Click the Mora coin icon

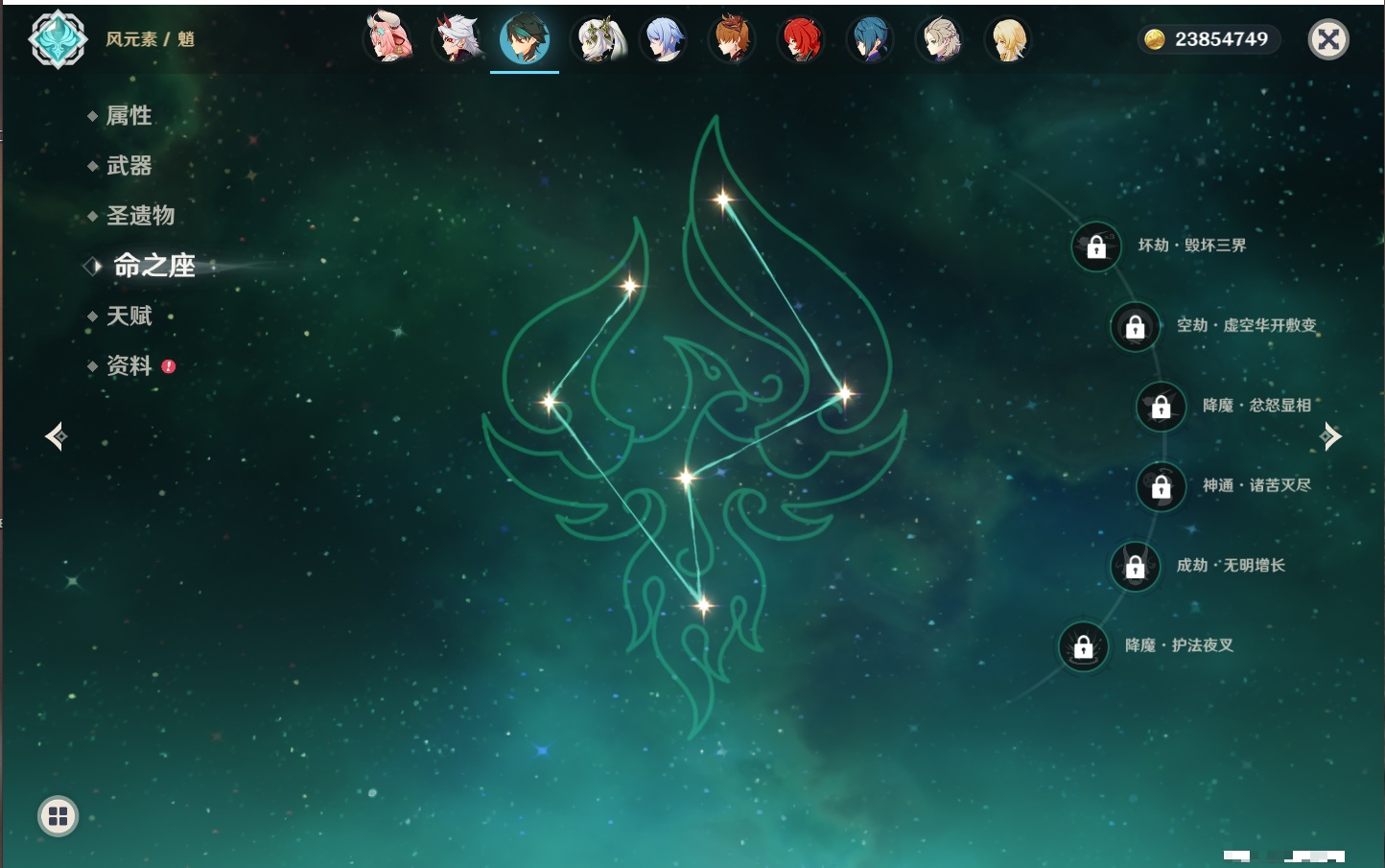tap(1155, 39)
